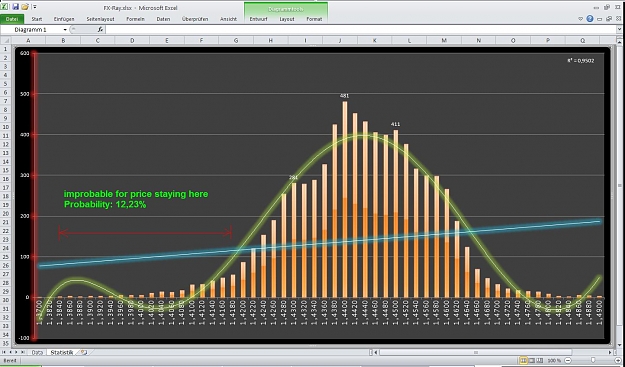The width and height of the screenshot is (625, 367).
Task: Click the 100 % zoom level
Action: point(554,361)
